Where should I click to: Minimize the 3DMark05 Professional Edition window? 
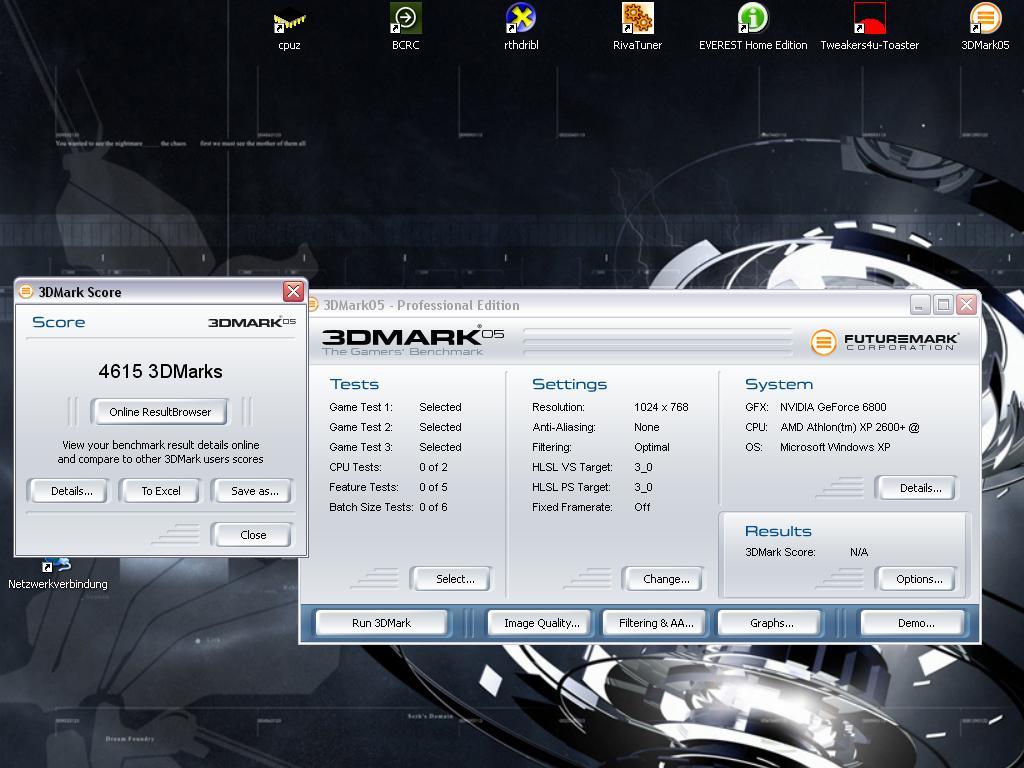[x=920, y=304]
